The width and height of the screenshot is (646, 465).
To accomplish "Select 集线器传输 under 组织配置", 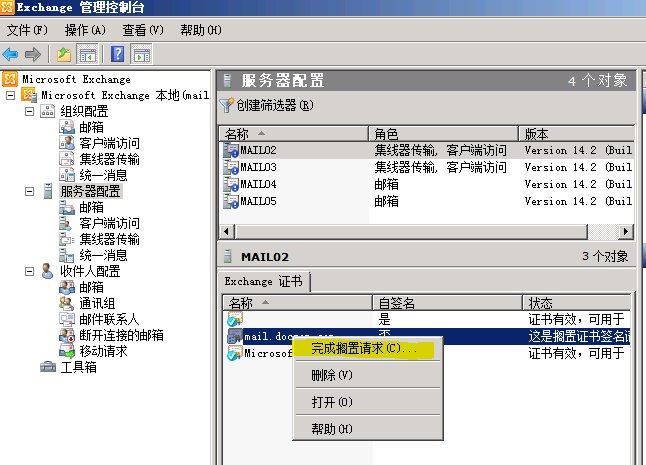I will 110,159.
